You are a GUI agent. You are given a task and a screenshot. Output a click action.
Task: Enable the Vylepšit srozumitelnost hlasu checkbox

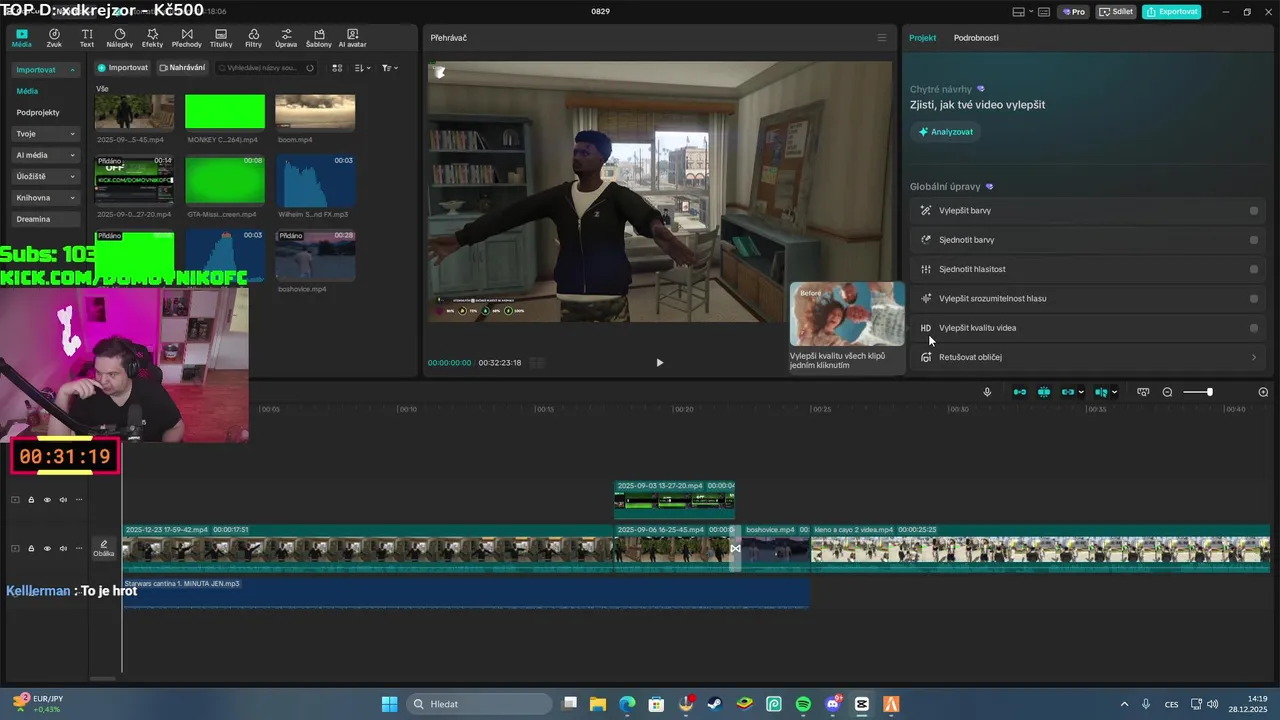1254,298
